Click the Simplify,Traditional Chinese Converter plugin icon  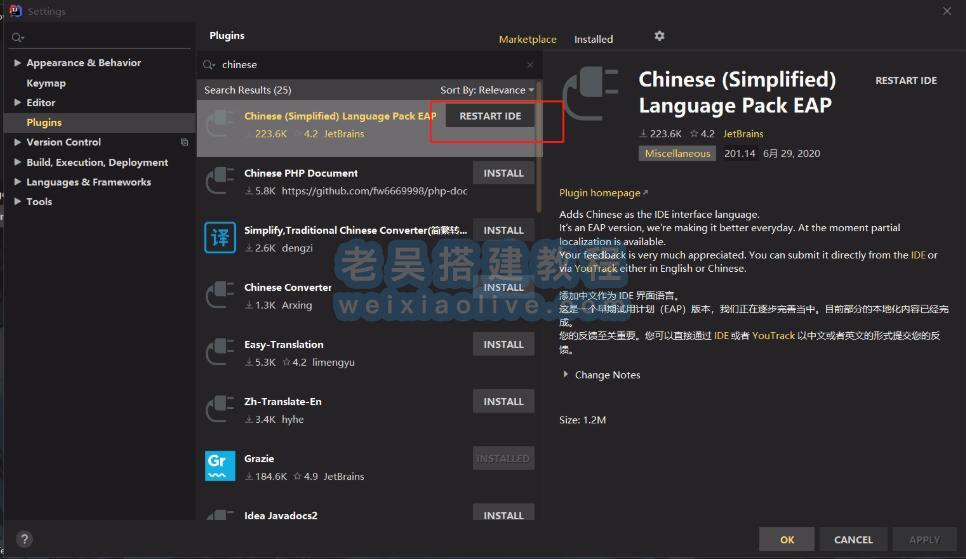(x=220, y=237)
